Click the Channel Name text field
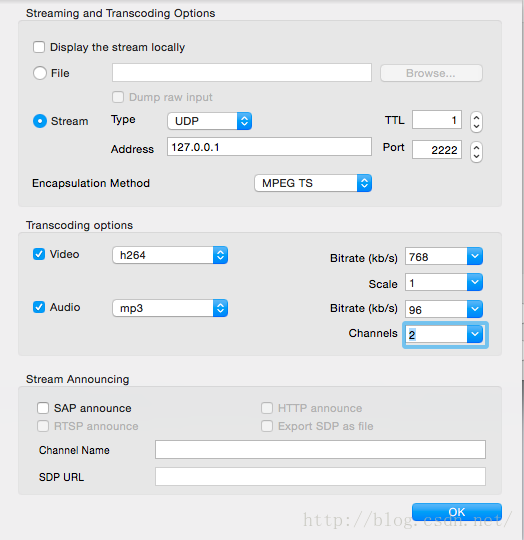The image size is (524, 540). [320, 449]
